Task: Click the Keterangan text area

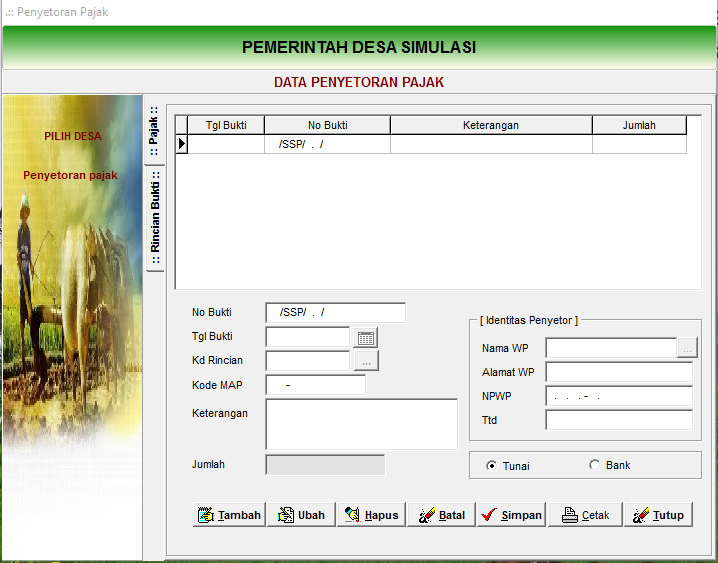Action: coord(361,424)
